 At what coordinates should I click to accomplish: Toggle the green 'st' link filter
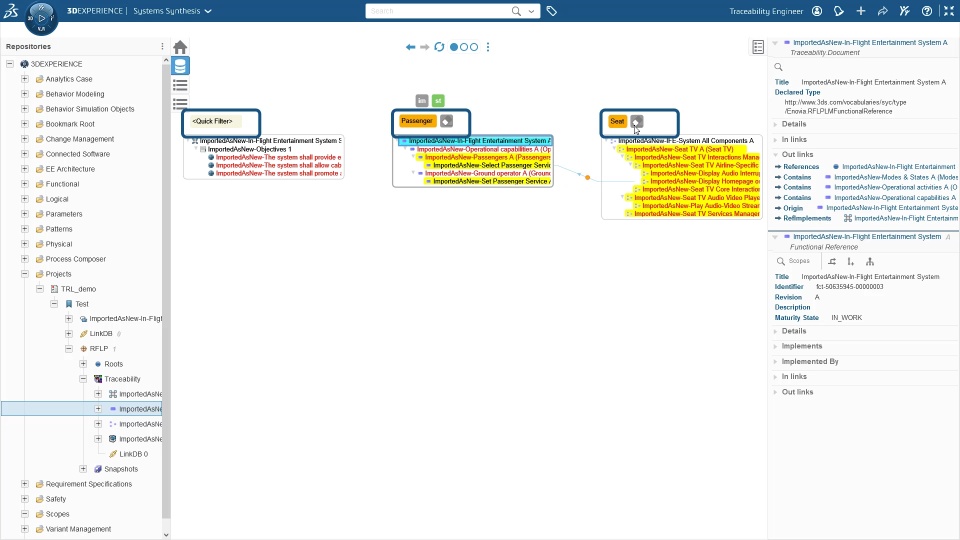(x=438, y=100)
